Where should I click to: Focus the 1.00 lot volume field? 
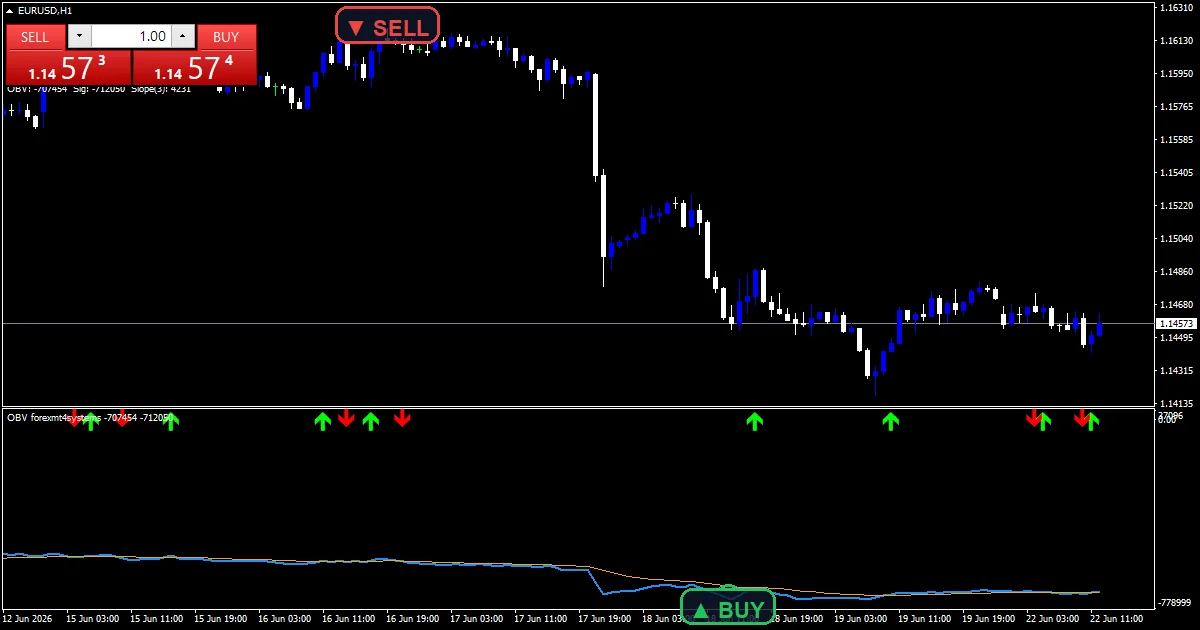coord(132,36)
